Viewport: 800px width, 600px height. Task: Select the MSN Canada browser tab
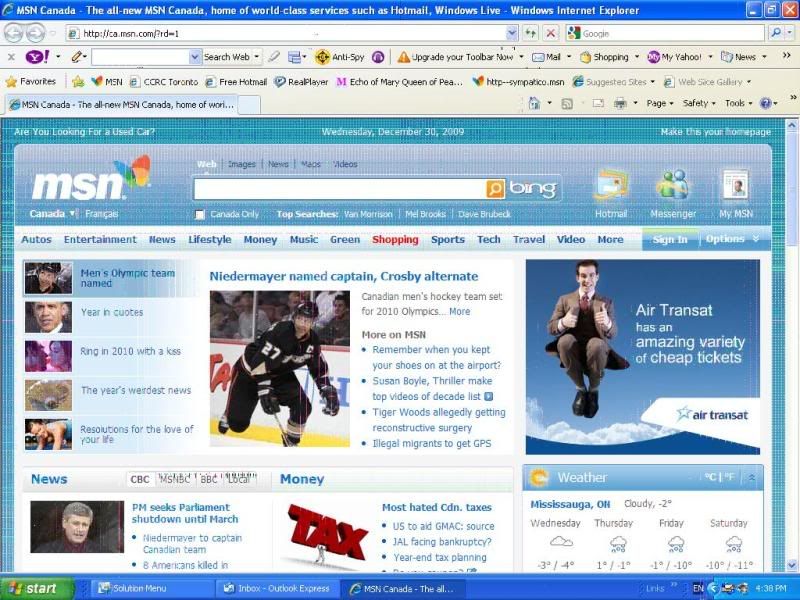(122, 105)
